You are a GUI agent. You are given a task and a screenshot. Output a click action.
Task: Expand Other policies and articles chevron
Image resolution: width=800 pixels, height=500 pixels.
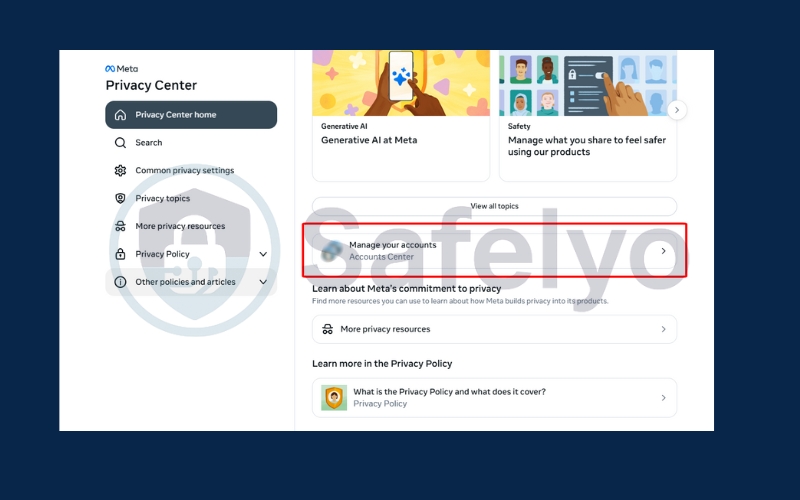coord(263,282)
